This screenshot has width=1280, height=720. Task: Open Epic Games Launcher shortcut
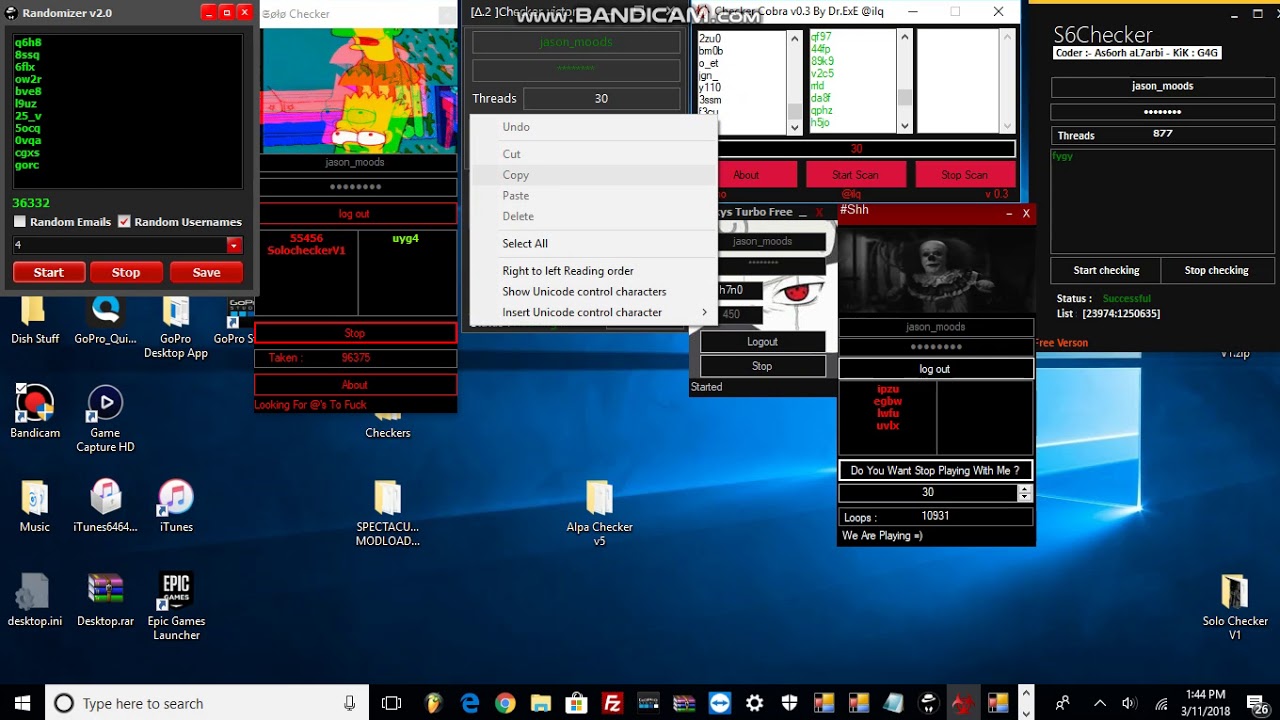pyautogui.click(x=176, y=606)
